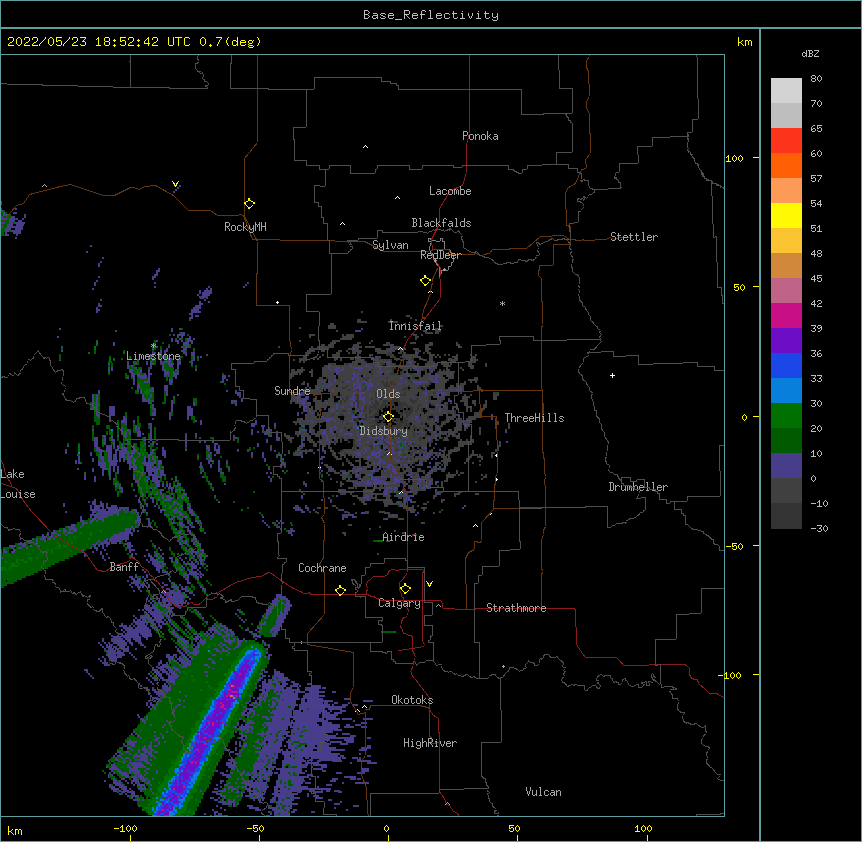Click the Strathmore town label
862x842 pixels.
[x=516, y=608]
